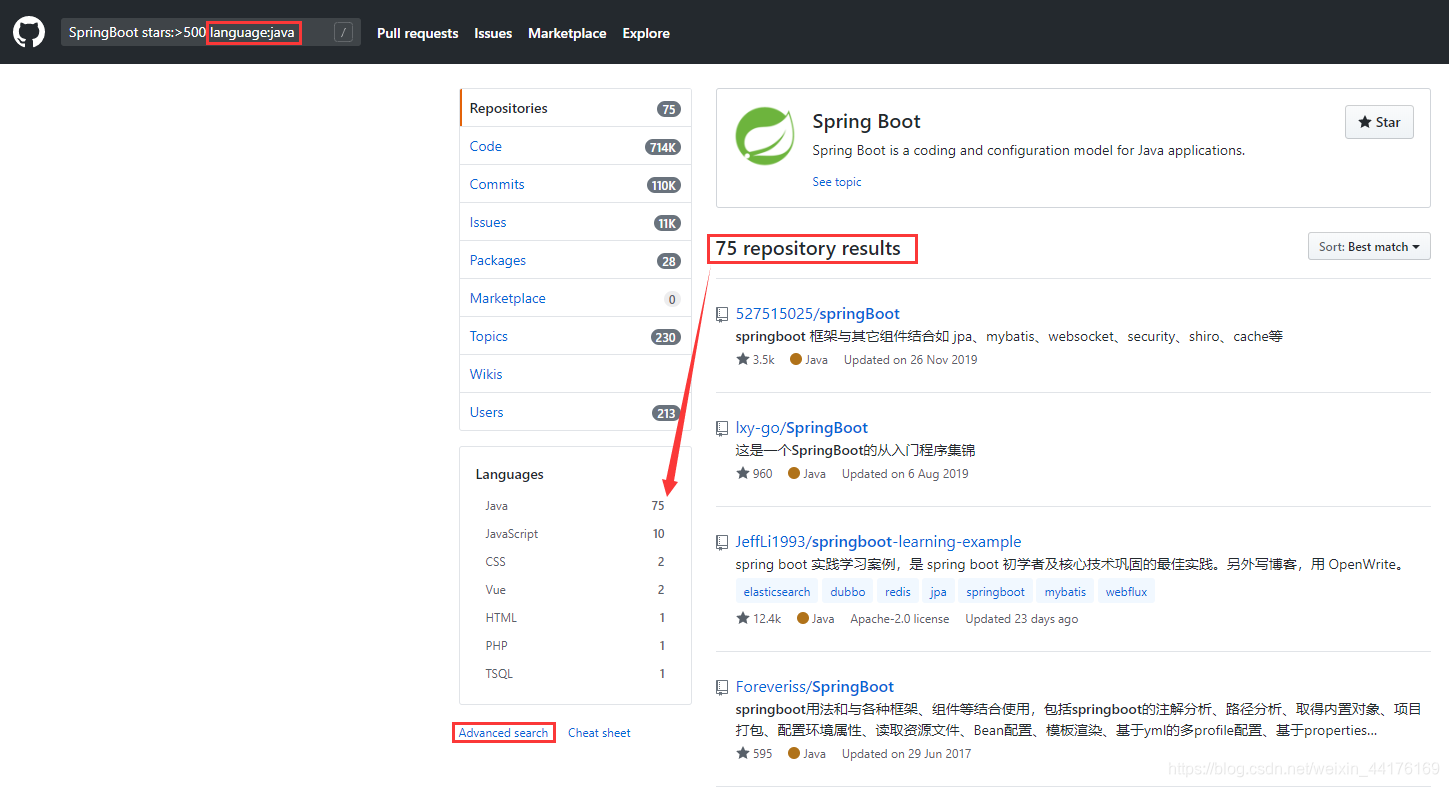Click the webflux topic tag
Viewport: 1449px width, 787px height.
tap(1127, 592)
